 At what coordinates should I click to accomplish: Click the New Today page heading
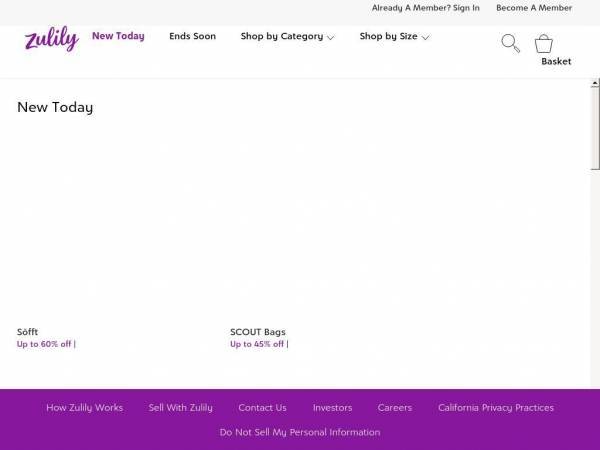55,107
